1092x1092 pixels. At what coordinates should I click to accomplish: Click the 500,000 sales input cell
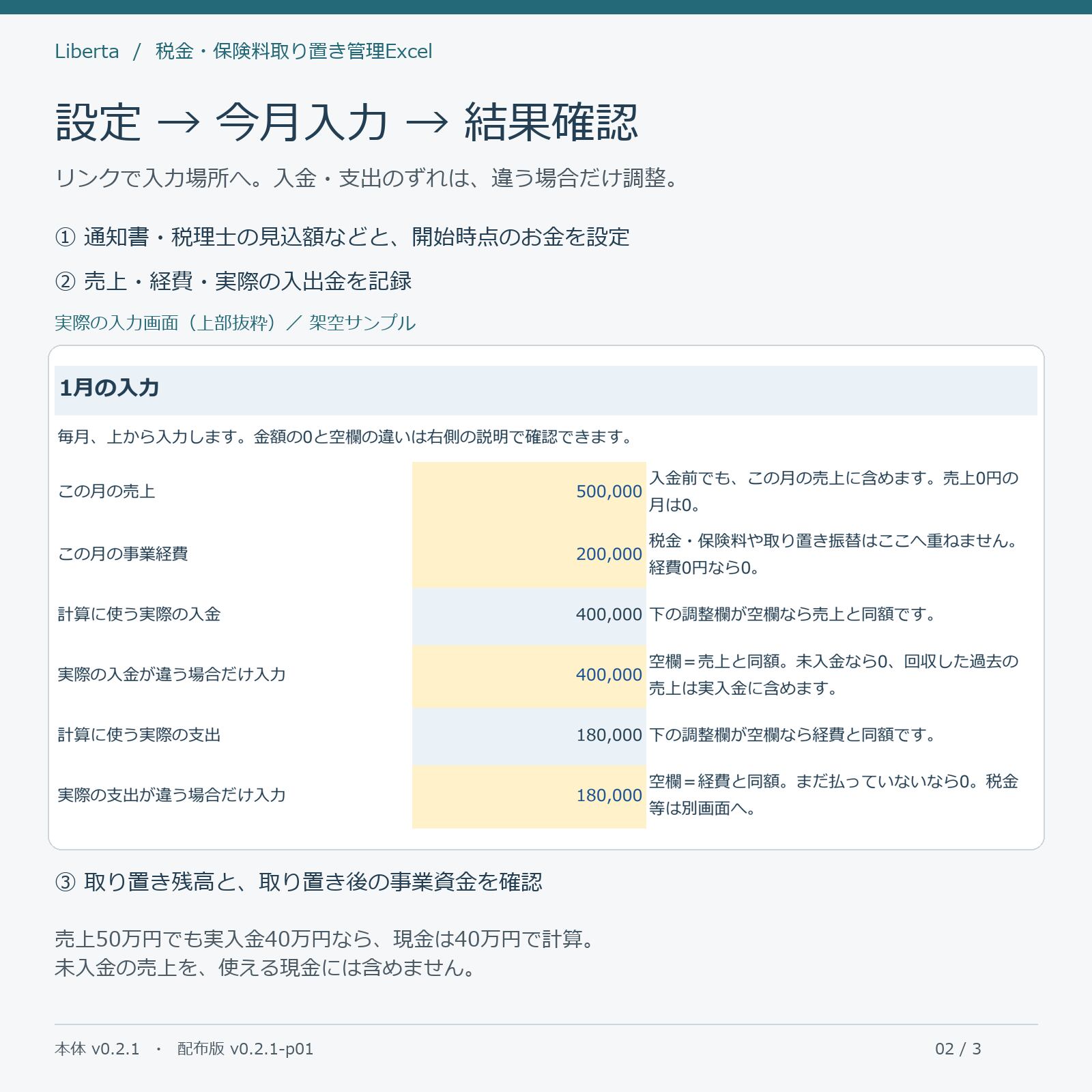pyautogui.click(x=529, y=492)
